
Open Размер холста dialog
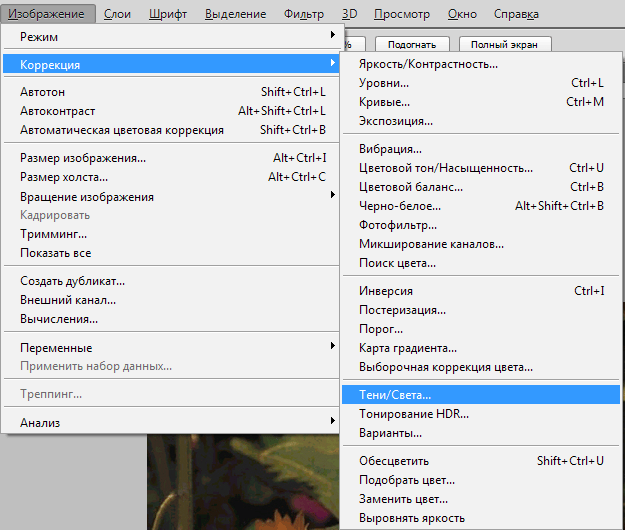click(x=171, y=177)
